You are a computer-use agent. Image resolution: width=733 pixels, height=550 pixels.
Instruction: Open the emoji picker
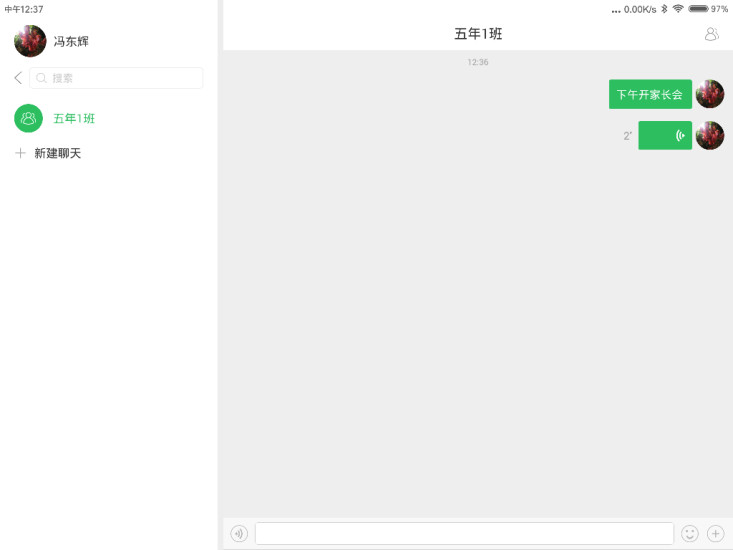(690, 533)
